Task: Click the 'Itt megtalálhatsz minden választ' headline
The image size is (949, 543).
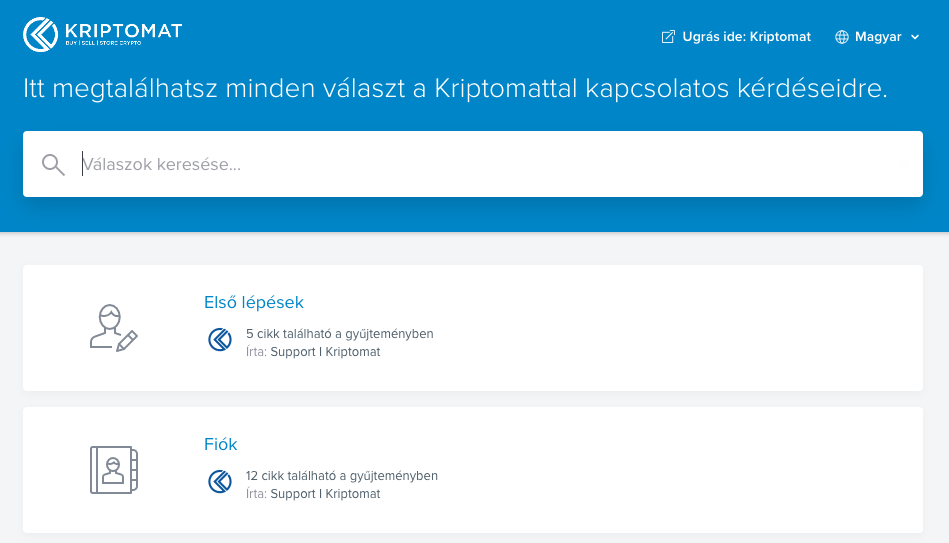Action: [x=455, y=88]
